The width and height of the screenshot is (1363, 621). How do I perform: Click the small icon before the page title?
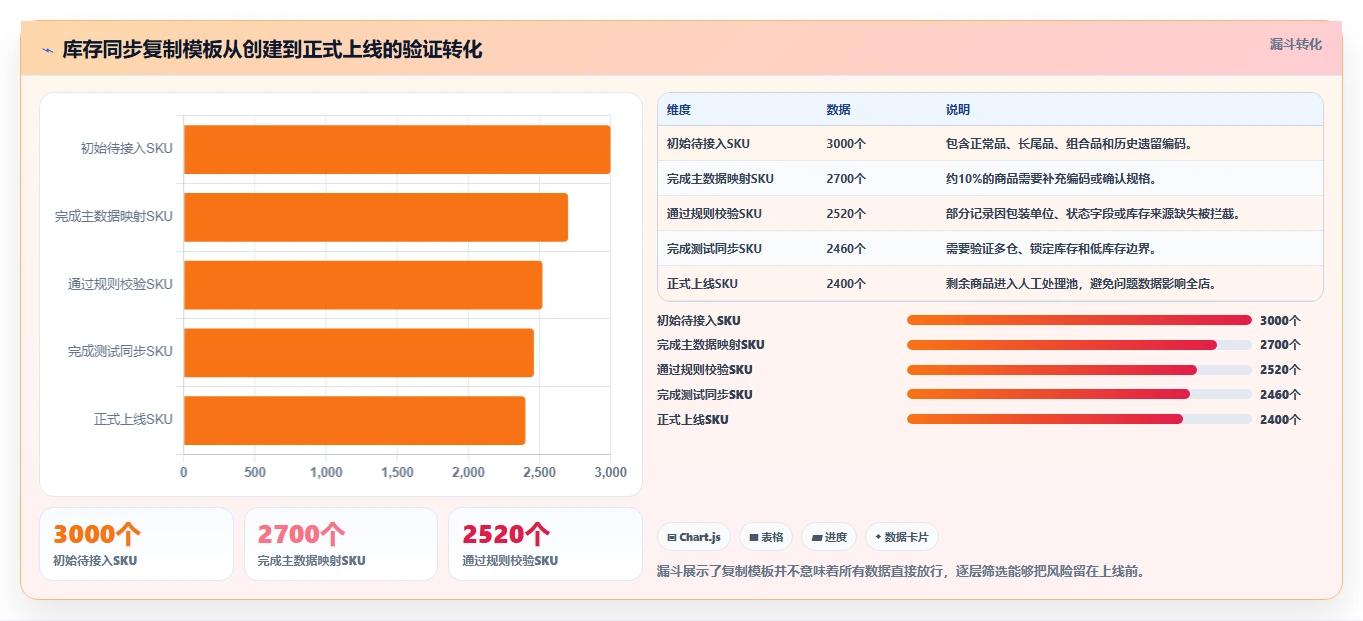pyautogui.click(x=47, y=50)
